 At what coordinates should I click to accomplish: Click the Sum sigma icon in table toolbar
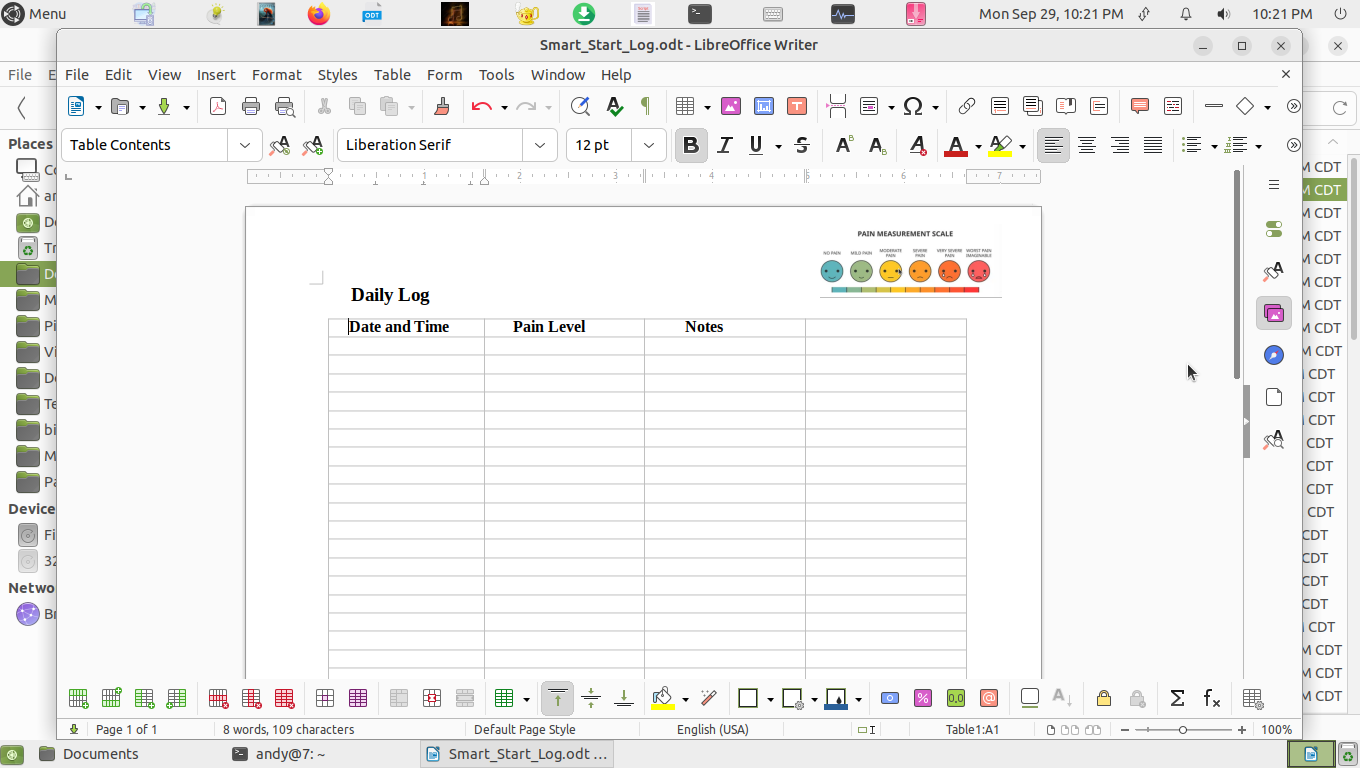tap(1177, 698)
